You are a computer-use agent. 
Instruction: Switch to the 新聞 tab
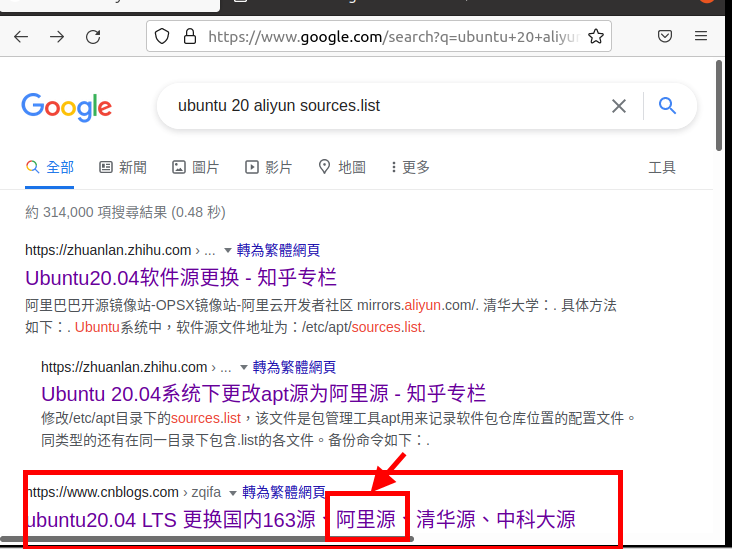pyautogui.click(x=123, y=167)
